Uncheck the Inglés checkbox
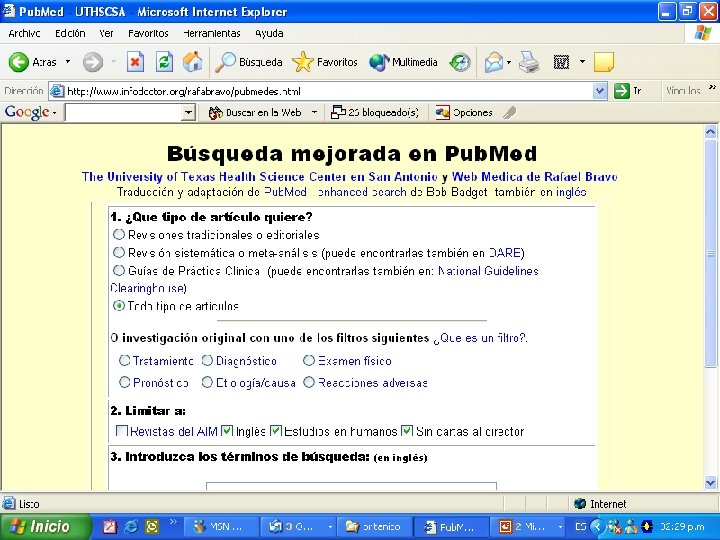 [227, 431]
